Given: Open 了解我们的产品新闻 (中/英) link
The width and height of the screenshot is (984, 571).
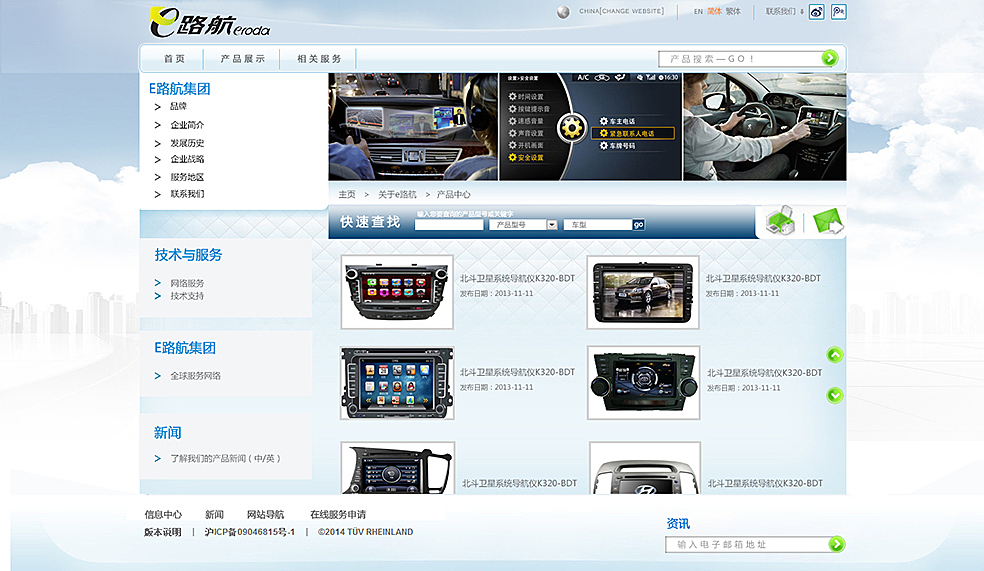Looking at the screenshot, I should coord(225,459).
